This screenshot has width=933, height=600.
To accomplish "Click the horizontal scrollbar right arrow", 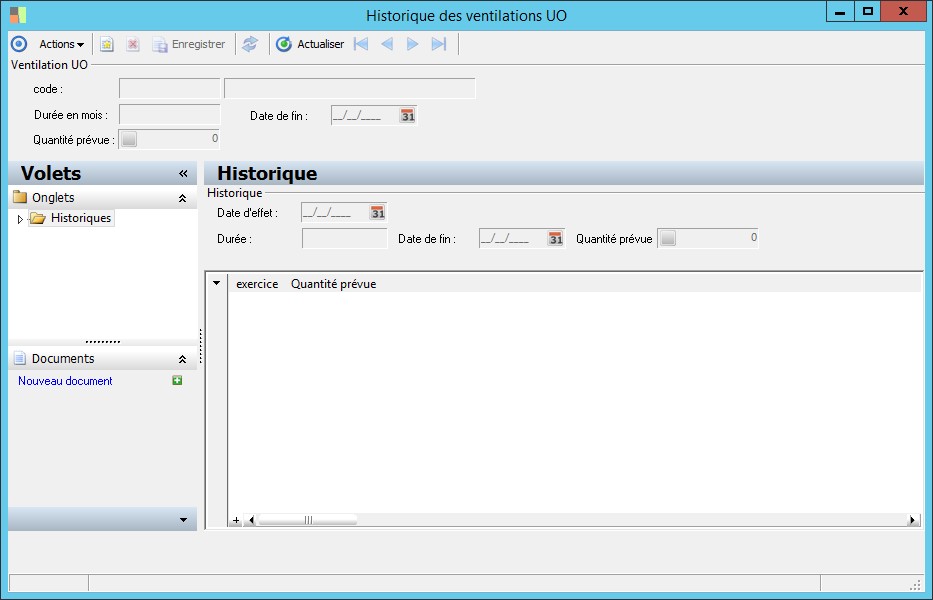I will click(x=912, y=520).
